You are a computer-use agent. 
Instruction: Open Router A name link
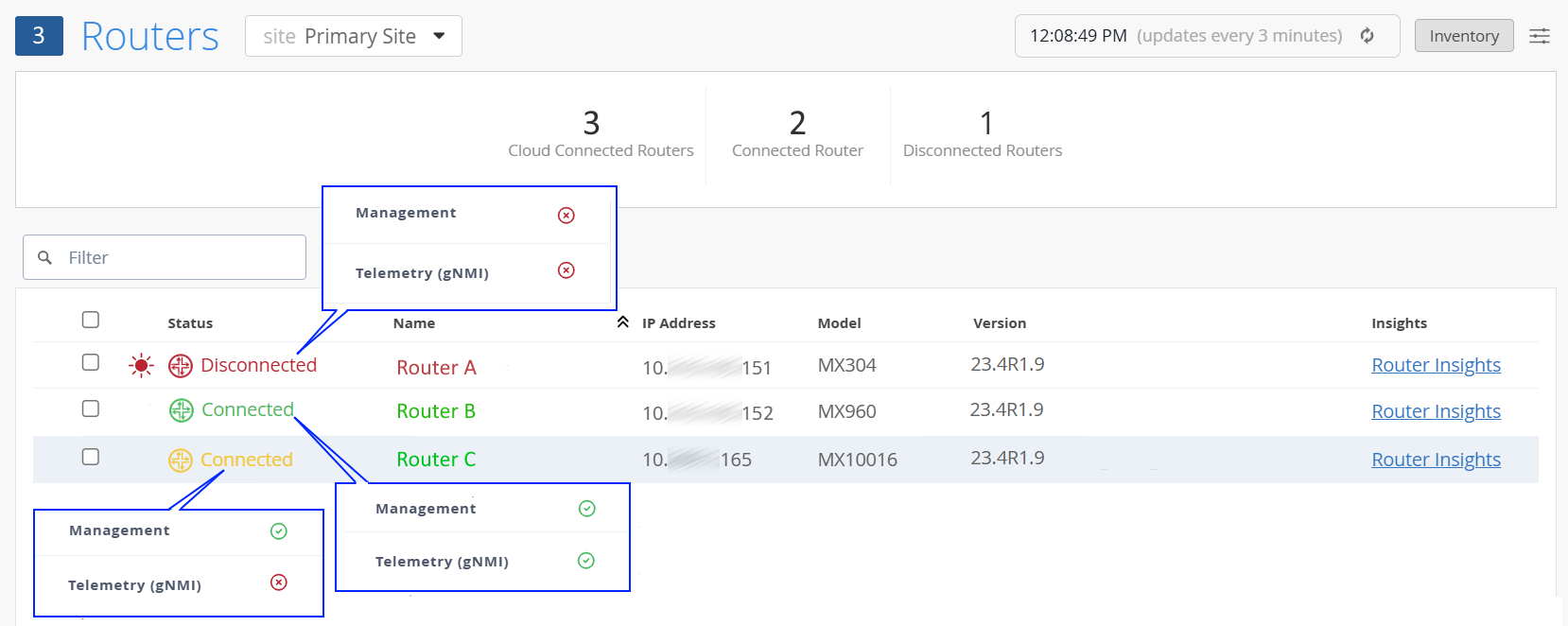pyautogui.click(x=436, y=368)
